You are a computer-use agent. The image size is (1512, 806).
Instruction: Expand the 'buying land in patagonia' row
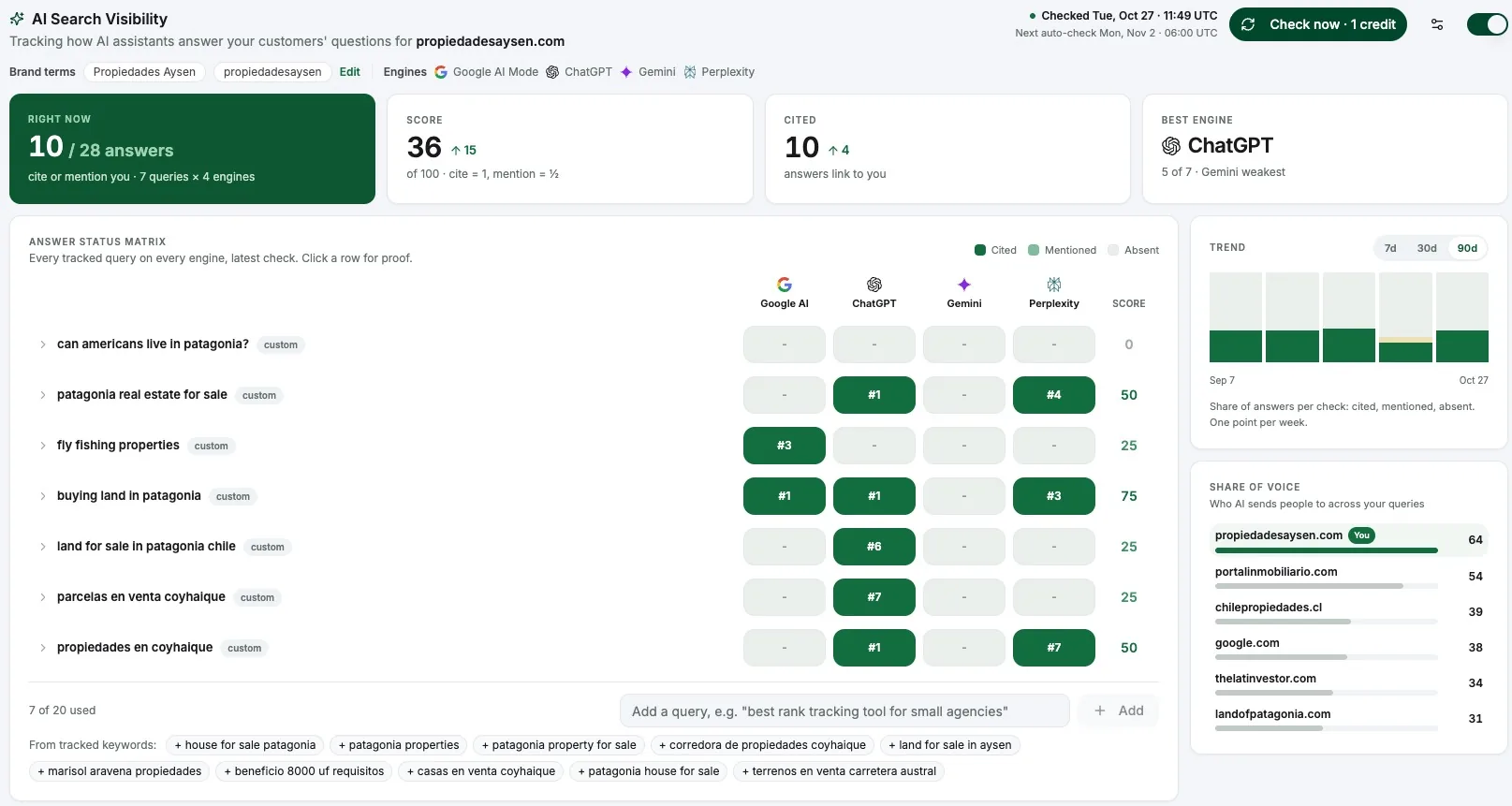click(x=43, y=496)
